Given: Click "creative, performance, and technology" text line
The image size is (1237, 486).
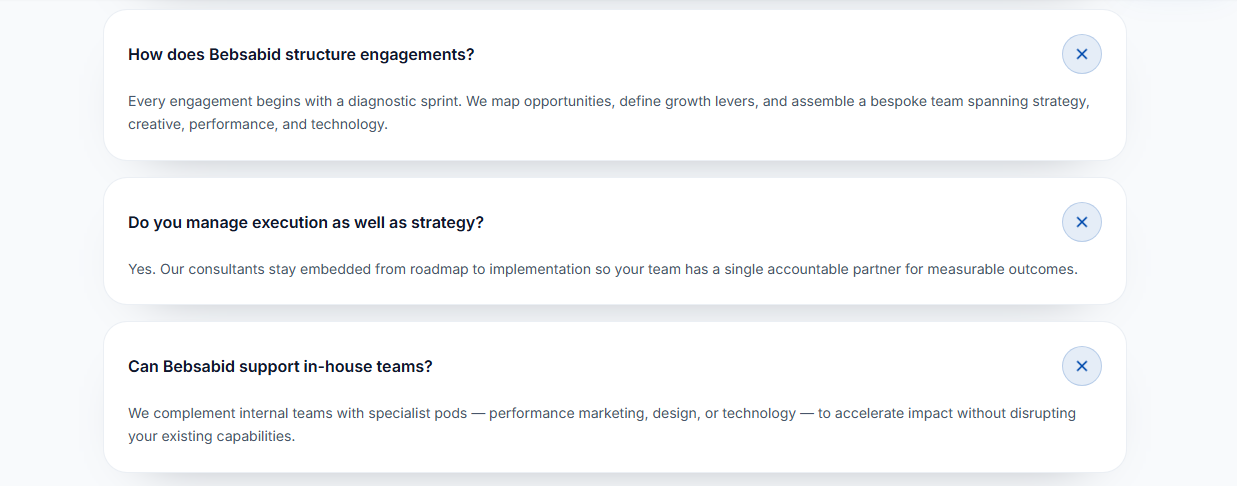Looking at the screenshot, I should pyautogui.click(x=257, y=125).
